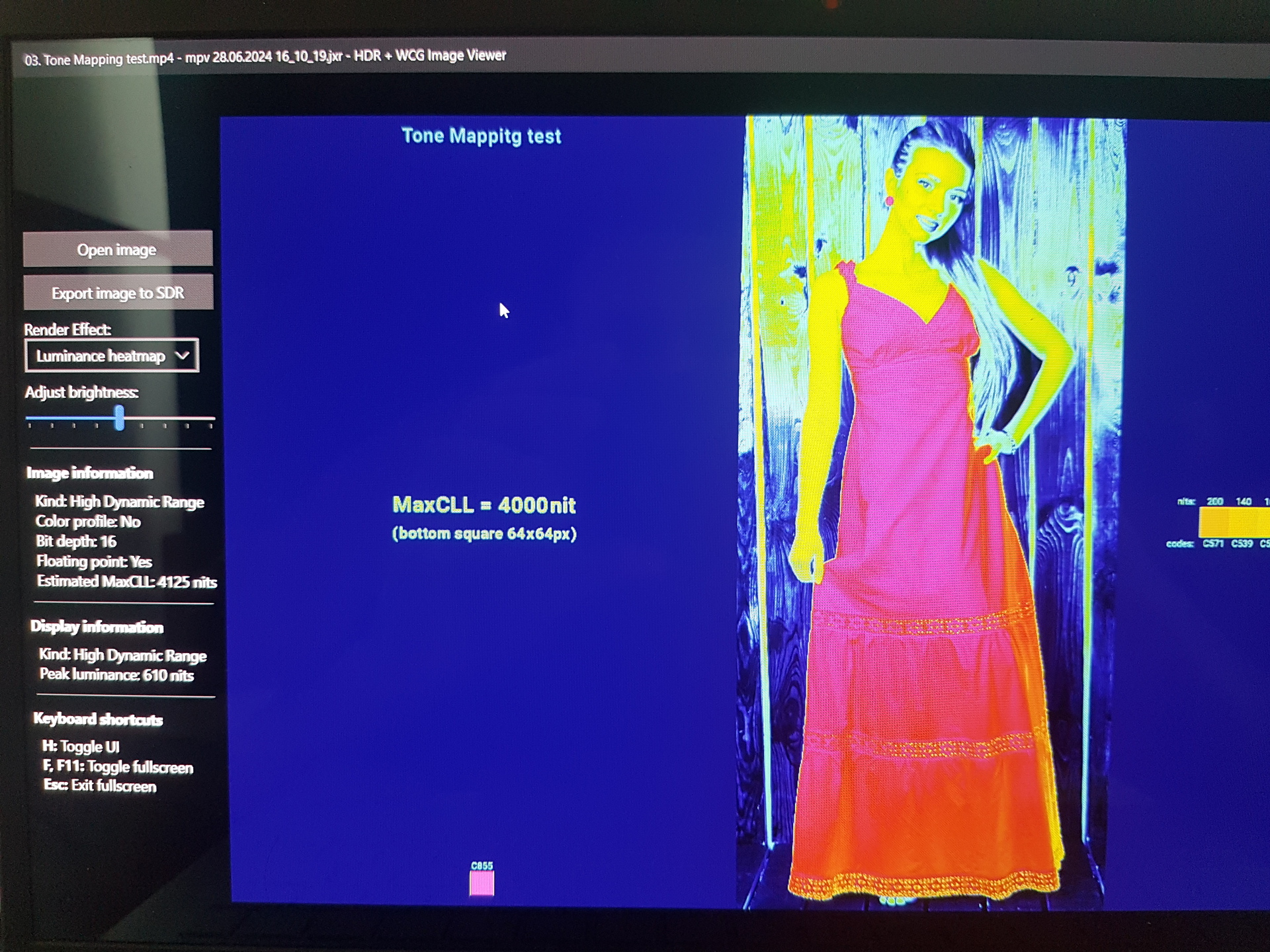Click Export image to SDR button
This screenshot has height=952, width=1270.
pyautogui.click(x=118, y=293)
